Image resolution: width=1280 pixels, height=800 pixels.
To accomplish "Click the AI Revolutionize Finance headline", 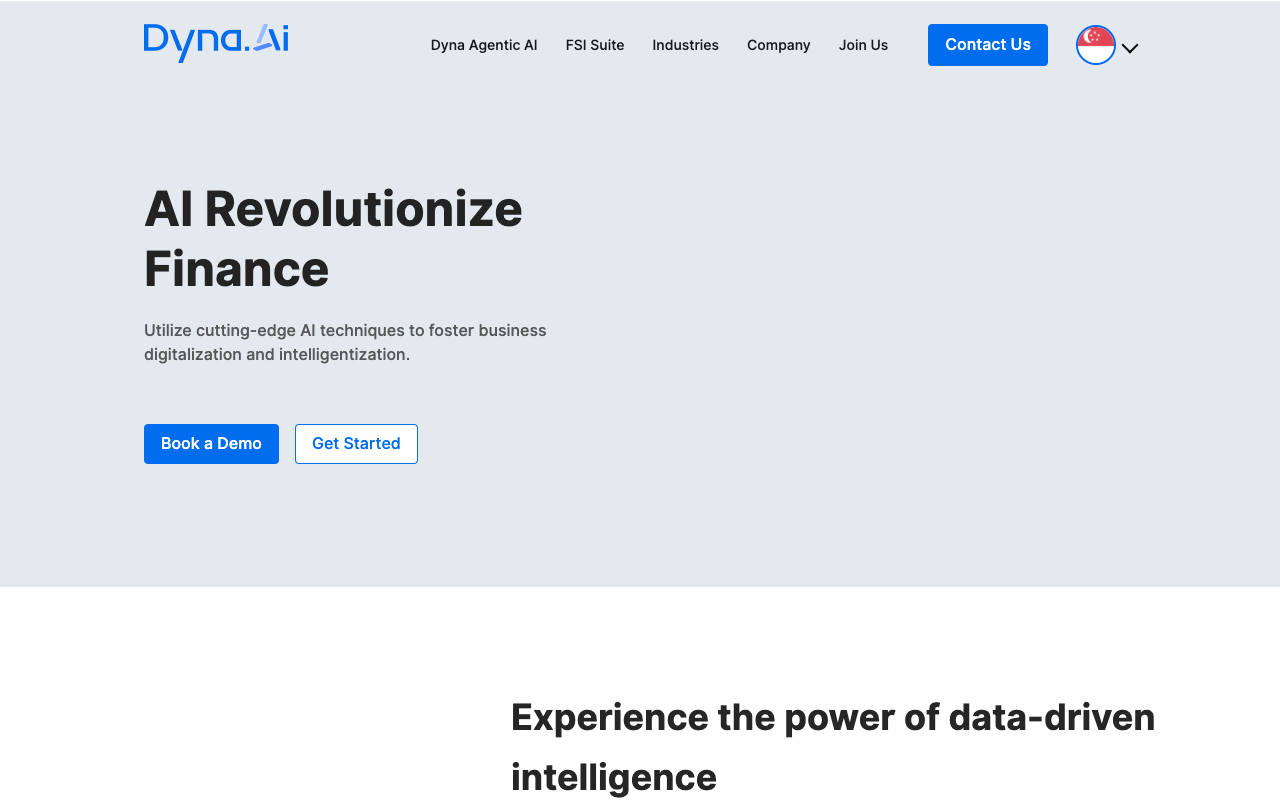I will [333, 239].
